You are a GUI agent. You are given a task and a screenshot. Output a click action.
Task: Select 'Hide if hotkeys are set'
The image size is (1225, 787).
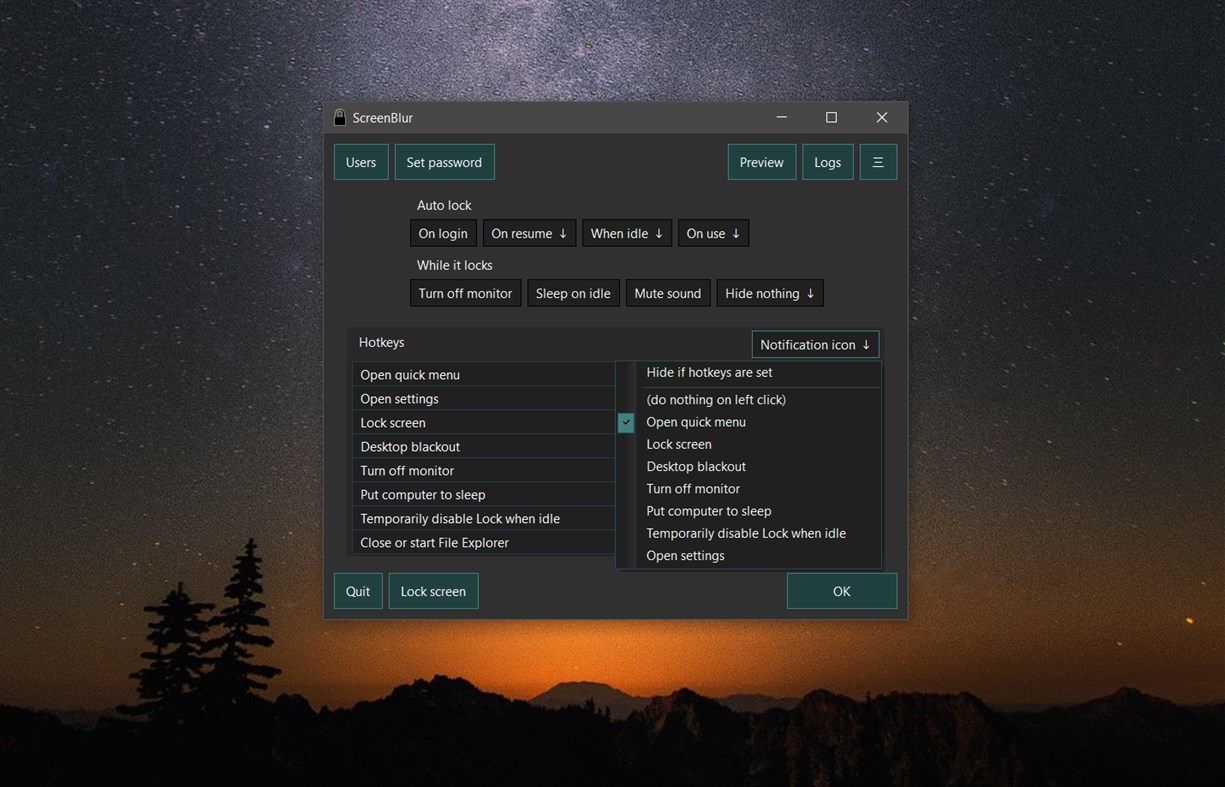click(x=709, y=372)
